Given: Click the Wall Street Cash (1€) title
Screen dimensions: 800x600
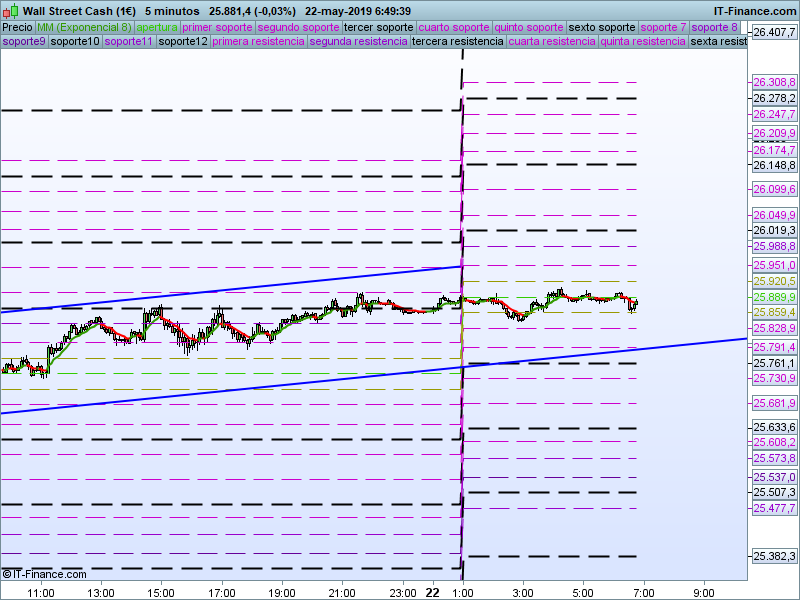Looking at the screenshot, I should pos(79,11).
